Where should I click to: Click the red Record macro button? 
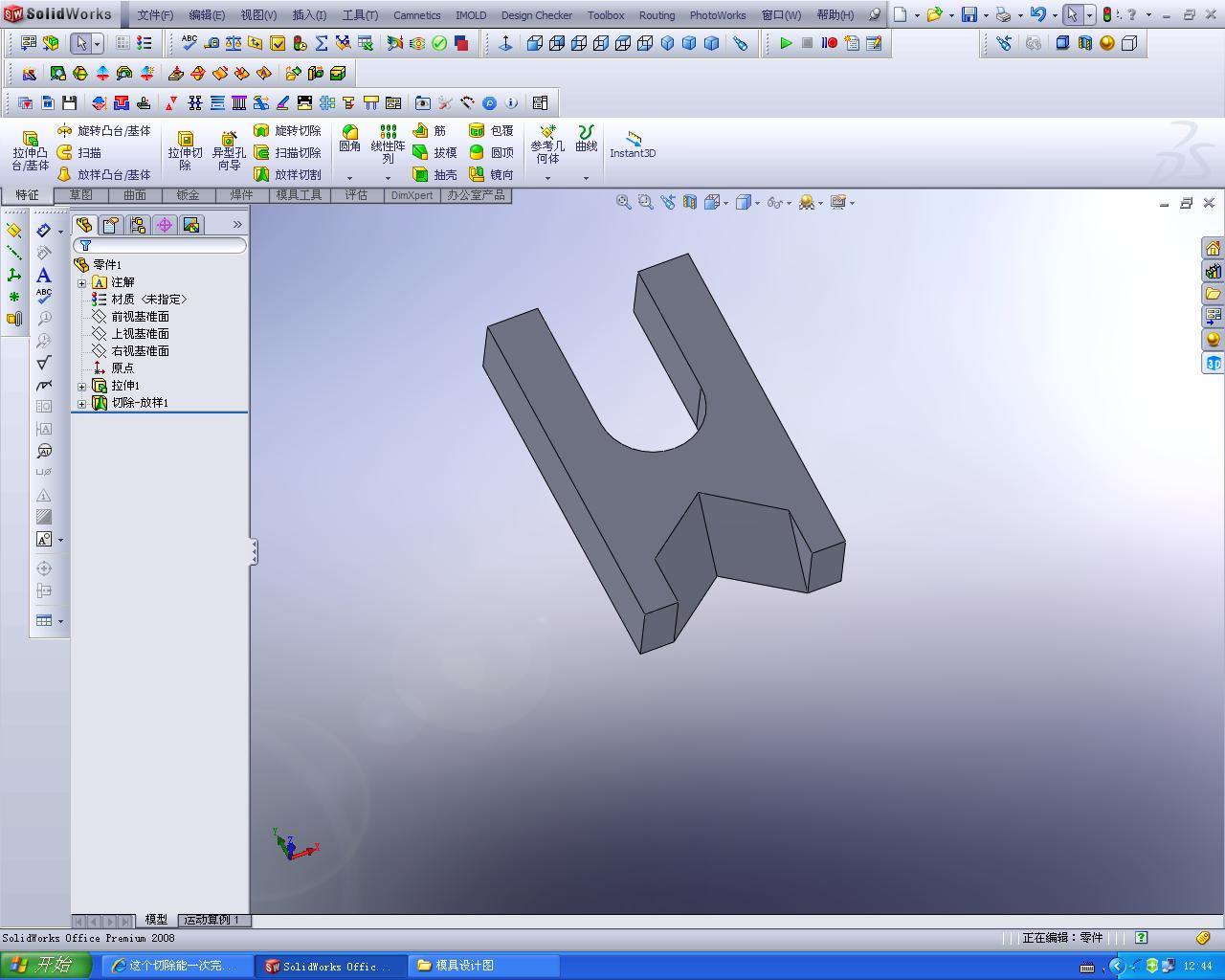point(830,43)
